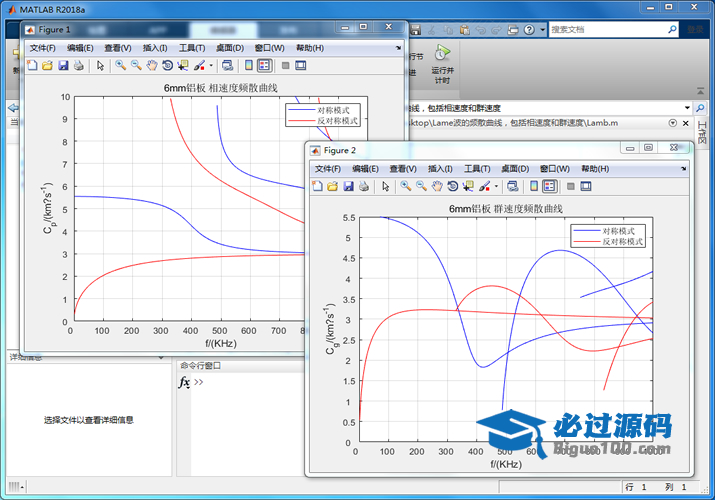Activate Data Cursor tool in Figure 1
This screenshot has height=500, width=715.
[184, 66]
